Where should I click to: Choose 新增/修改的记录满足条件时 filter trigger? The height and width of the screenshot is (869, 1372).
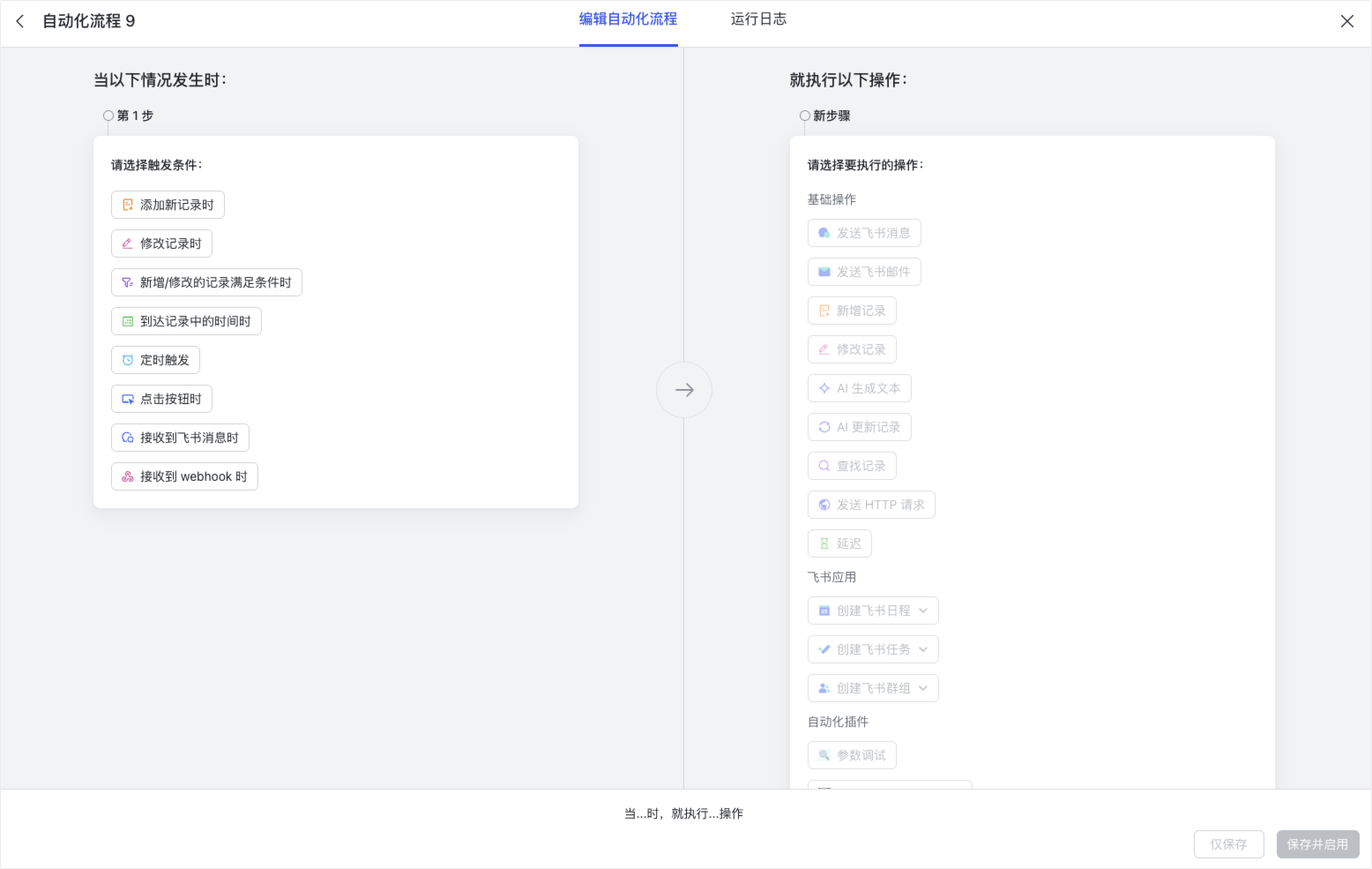click(206, 282)
